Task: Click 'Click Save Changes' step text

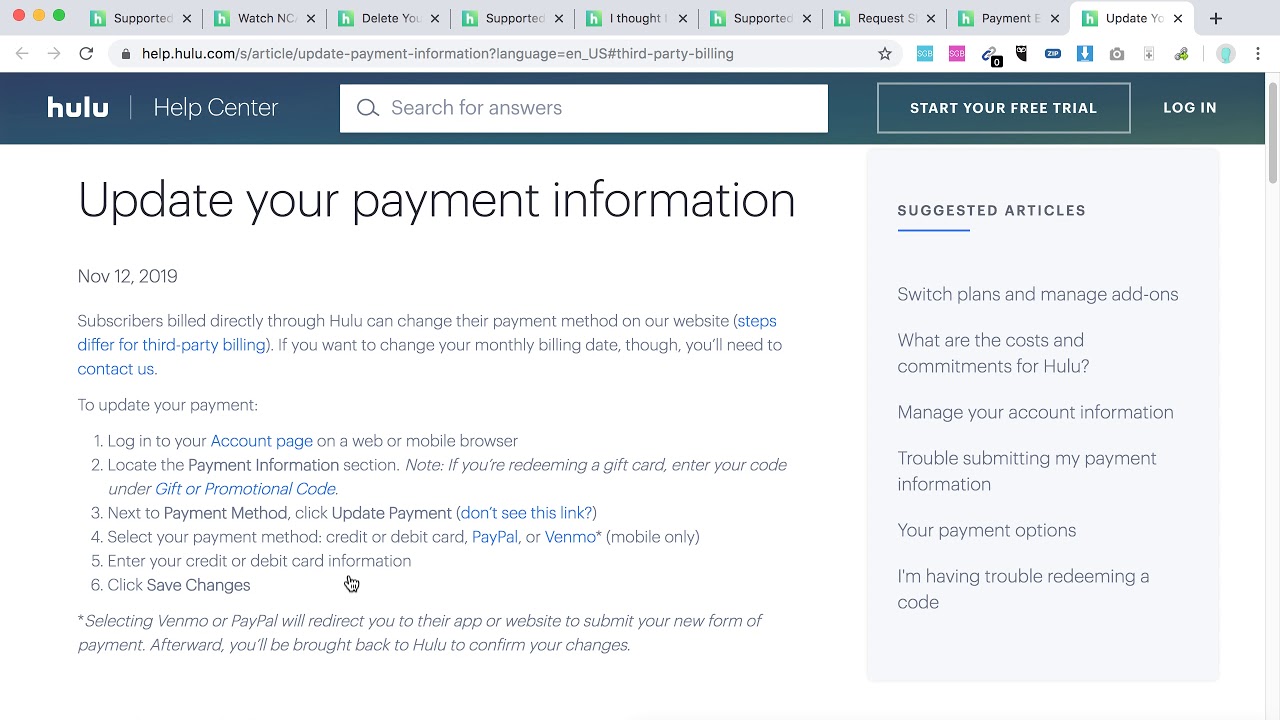Action: click(179, 585)
